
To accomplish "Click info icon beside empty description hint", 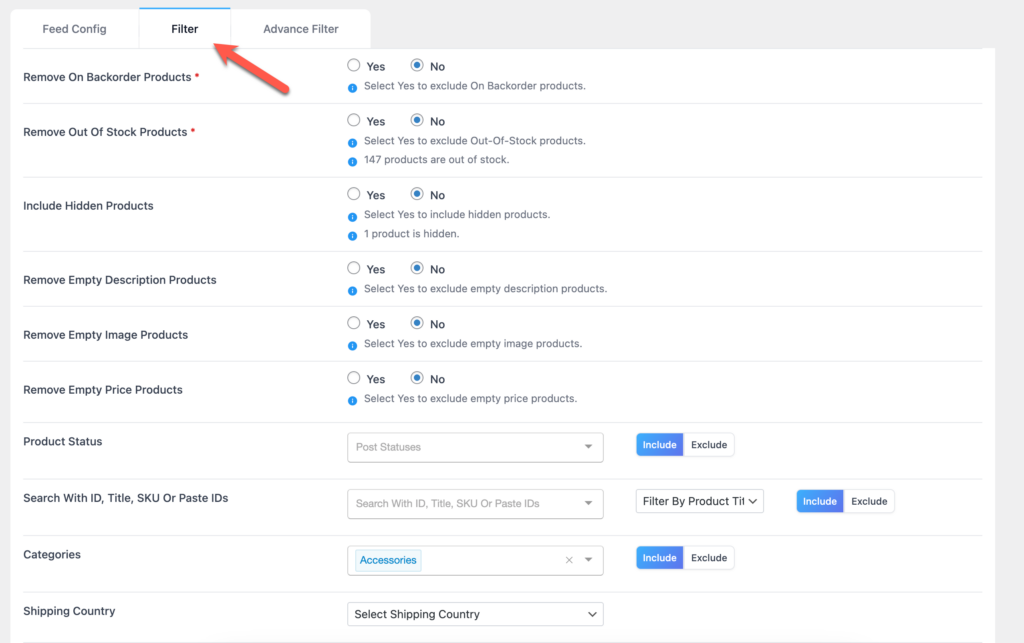I will pyautogui.click(x=352, y=290).
